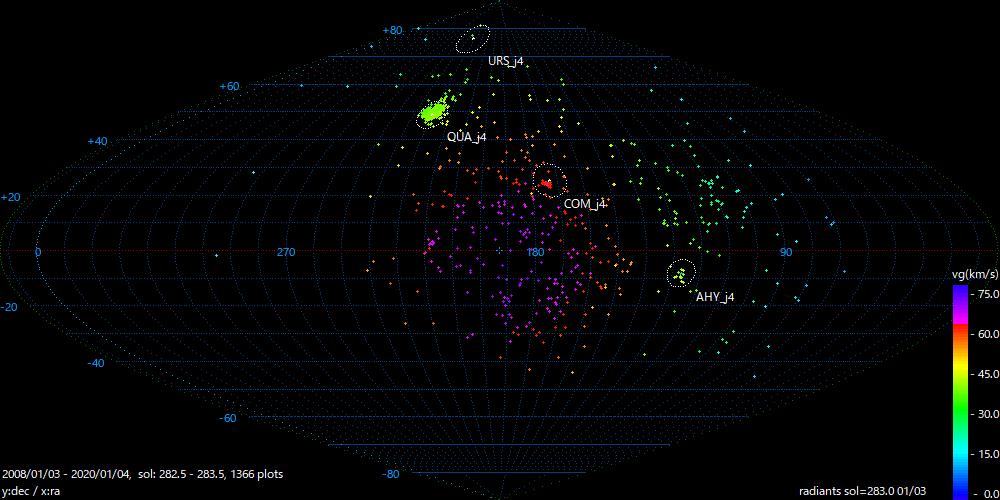Screen dimensions: 1000x500
Task: Click the QUA_j4 shower label
Action: click(x=466, y=137)
